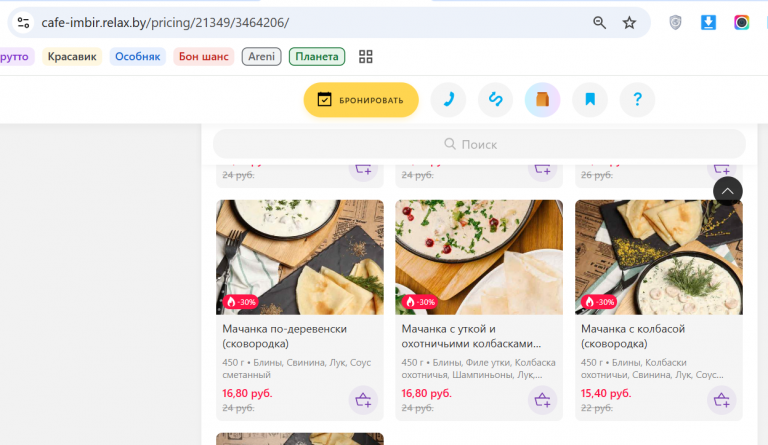Open the Красавик bookmark
768x445 pixels.
pyautogui.click(x=72, y=56)
